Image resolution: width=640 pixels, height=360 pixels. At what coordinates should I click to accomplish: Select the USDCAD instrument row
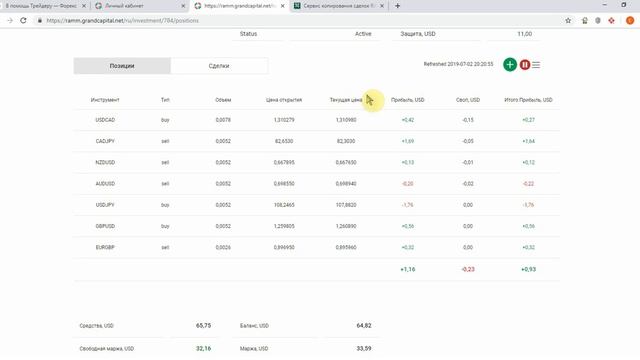click(x=316, y=120)
